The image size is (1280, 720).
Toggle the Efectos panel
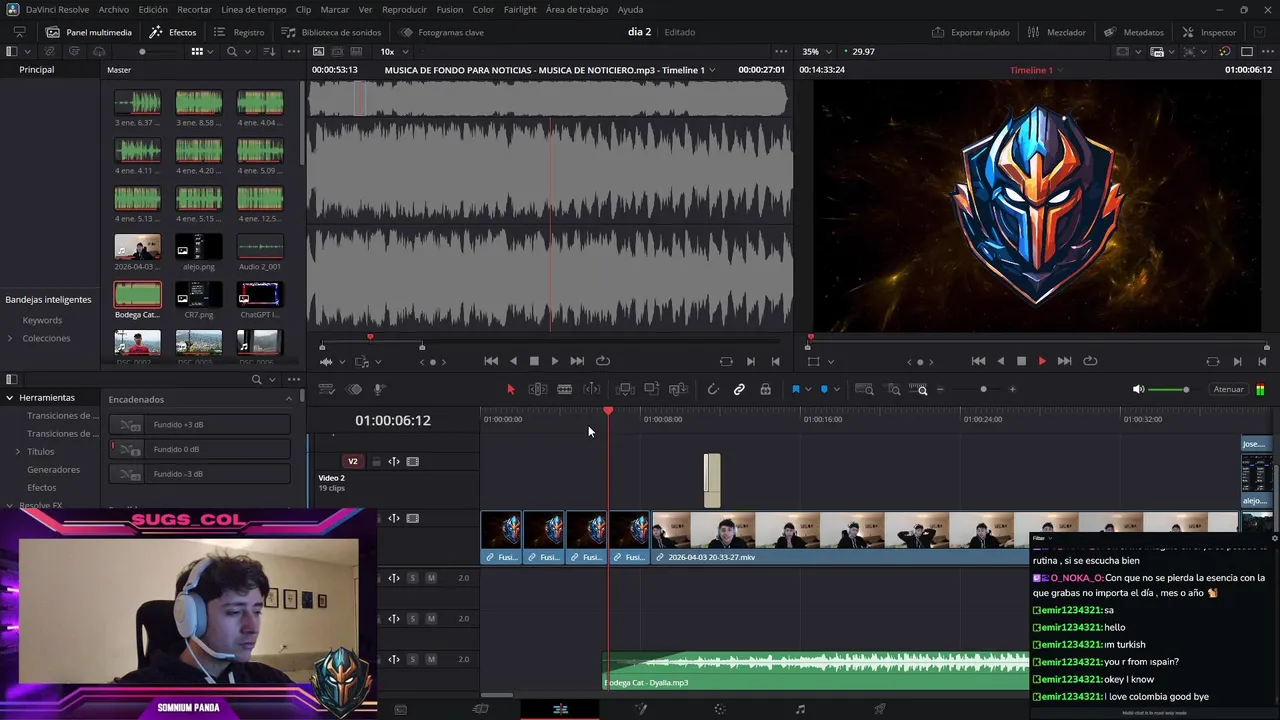click(173, 32)
